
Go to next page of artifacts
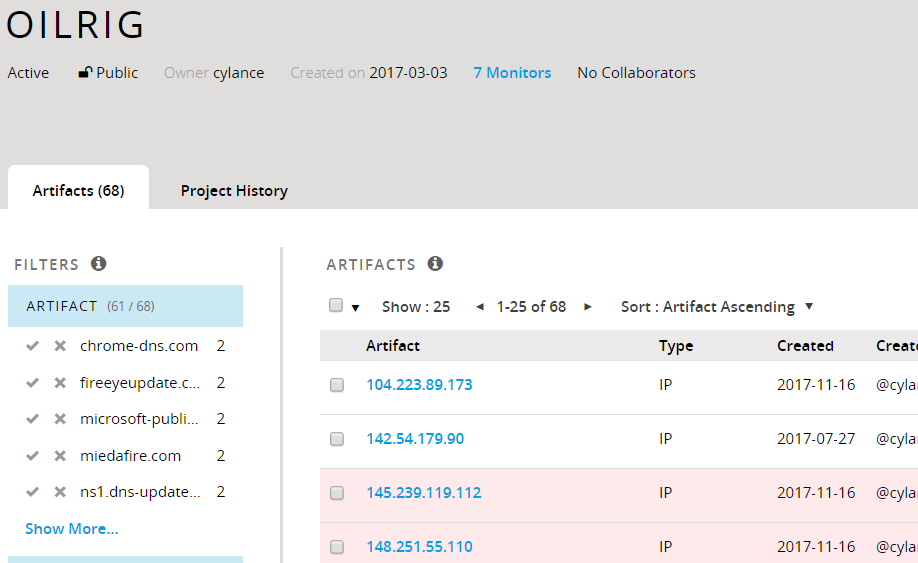click(588, 307)
